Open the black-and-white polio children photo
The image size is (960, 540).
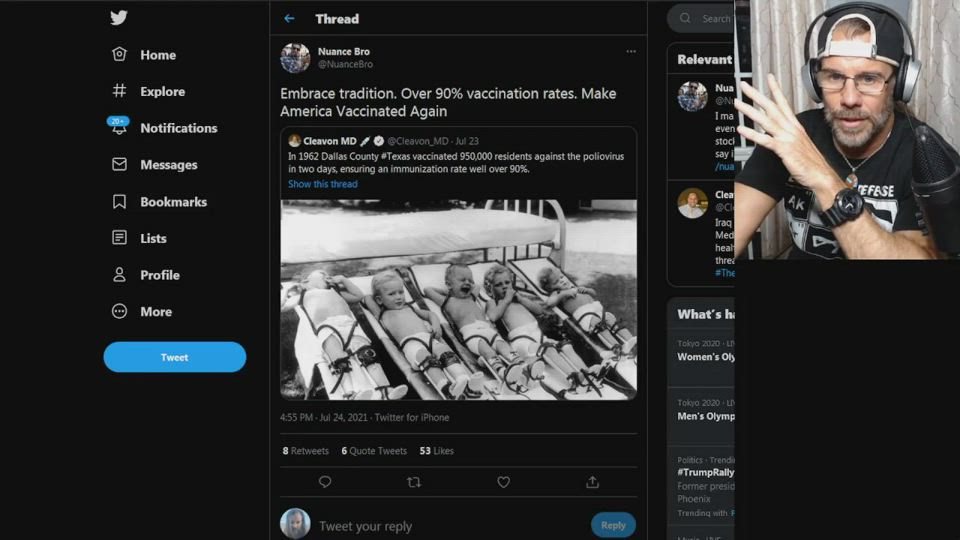pyautogui.click(x=458, y=299)
